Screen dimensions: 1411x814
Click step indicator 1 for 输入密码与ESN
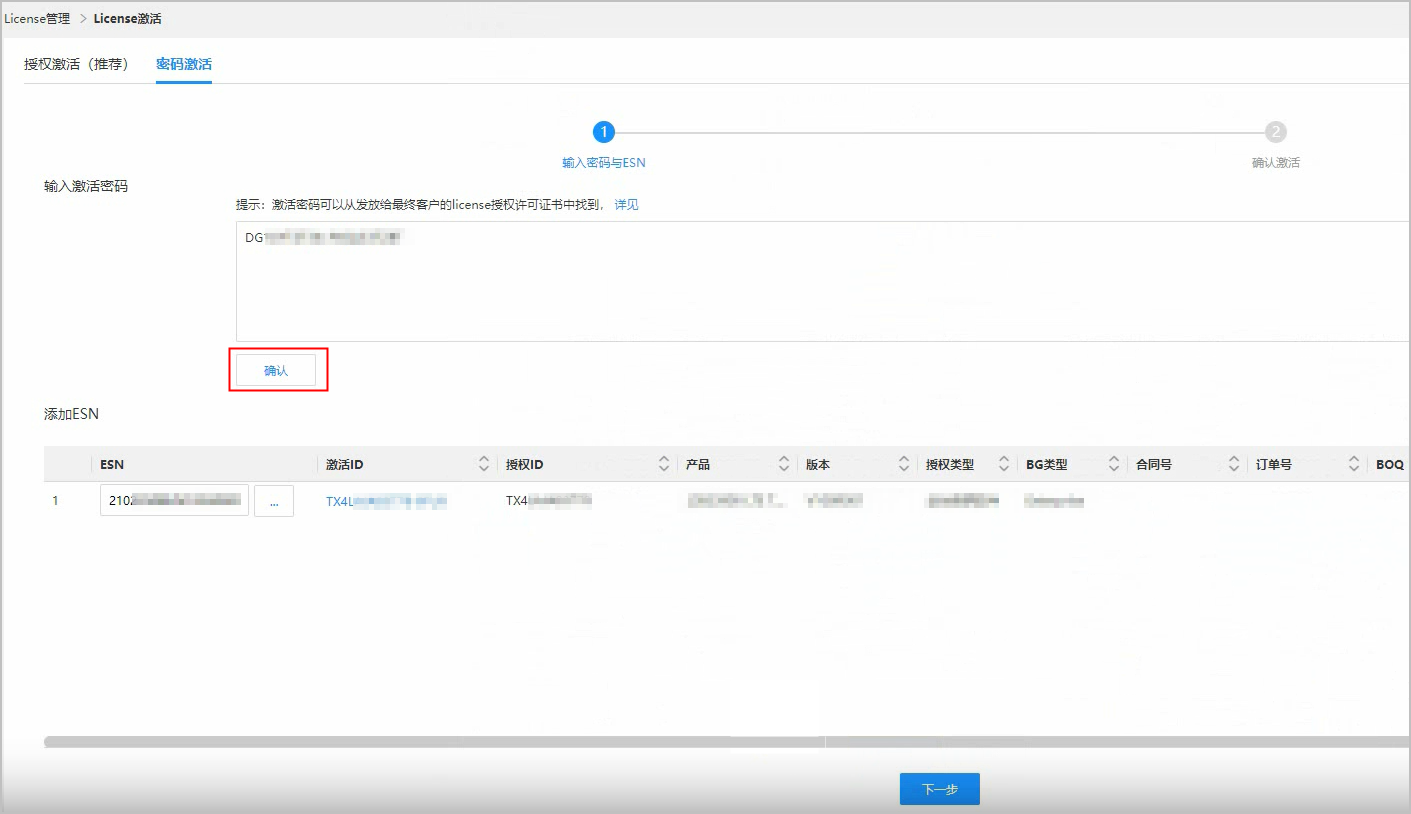[603, 131]
